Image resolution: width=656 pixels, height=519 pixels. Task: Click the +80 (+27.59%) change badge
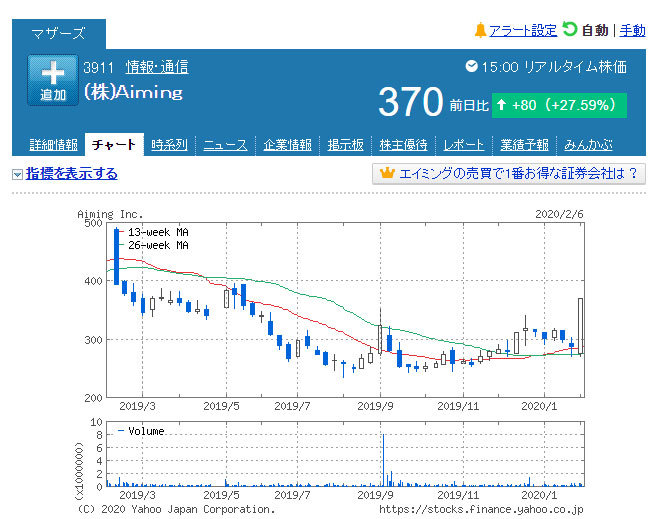click(x=559, y=105)
